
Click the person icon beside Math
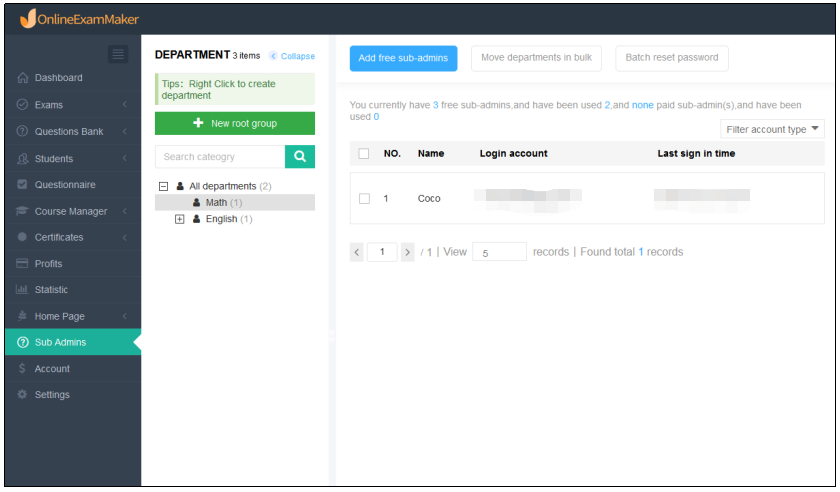[197, 203]
